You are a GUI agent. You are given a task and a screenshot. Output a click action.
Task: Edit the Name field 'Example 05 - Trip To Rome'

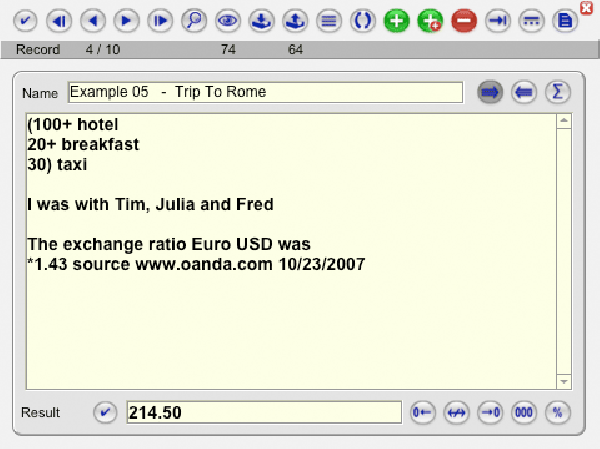pos(265,92)
